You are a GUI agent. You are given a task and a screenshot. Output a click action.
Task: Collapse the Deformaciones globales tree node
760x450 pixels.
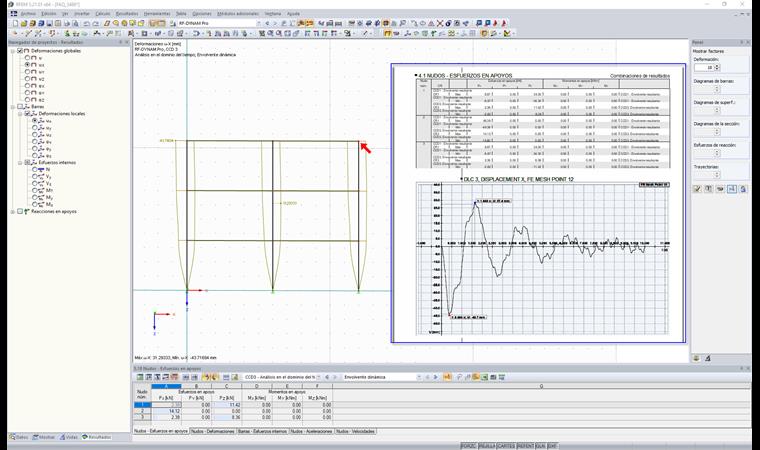pos(13,50)
